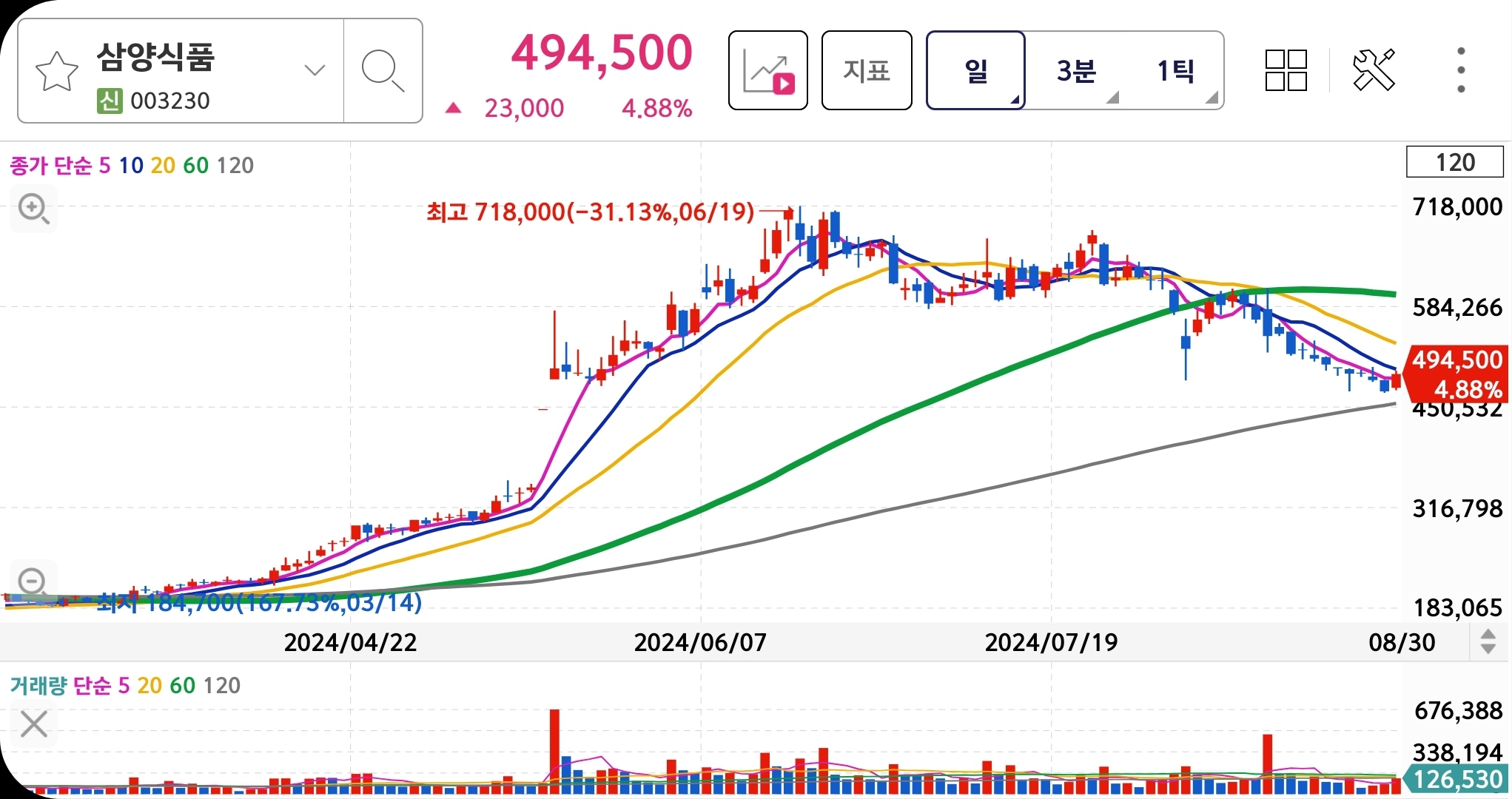
Task: Select the 5-day moving average legend
Action: click(x=105, y=165)
